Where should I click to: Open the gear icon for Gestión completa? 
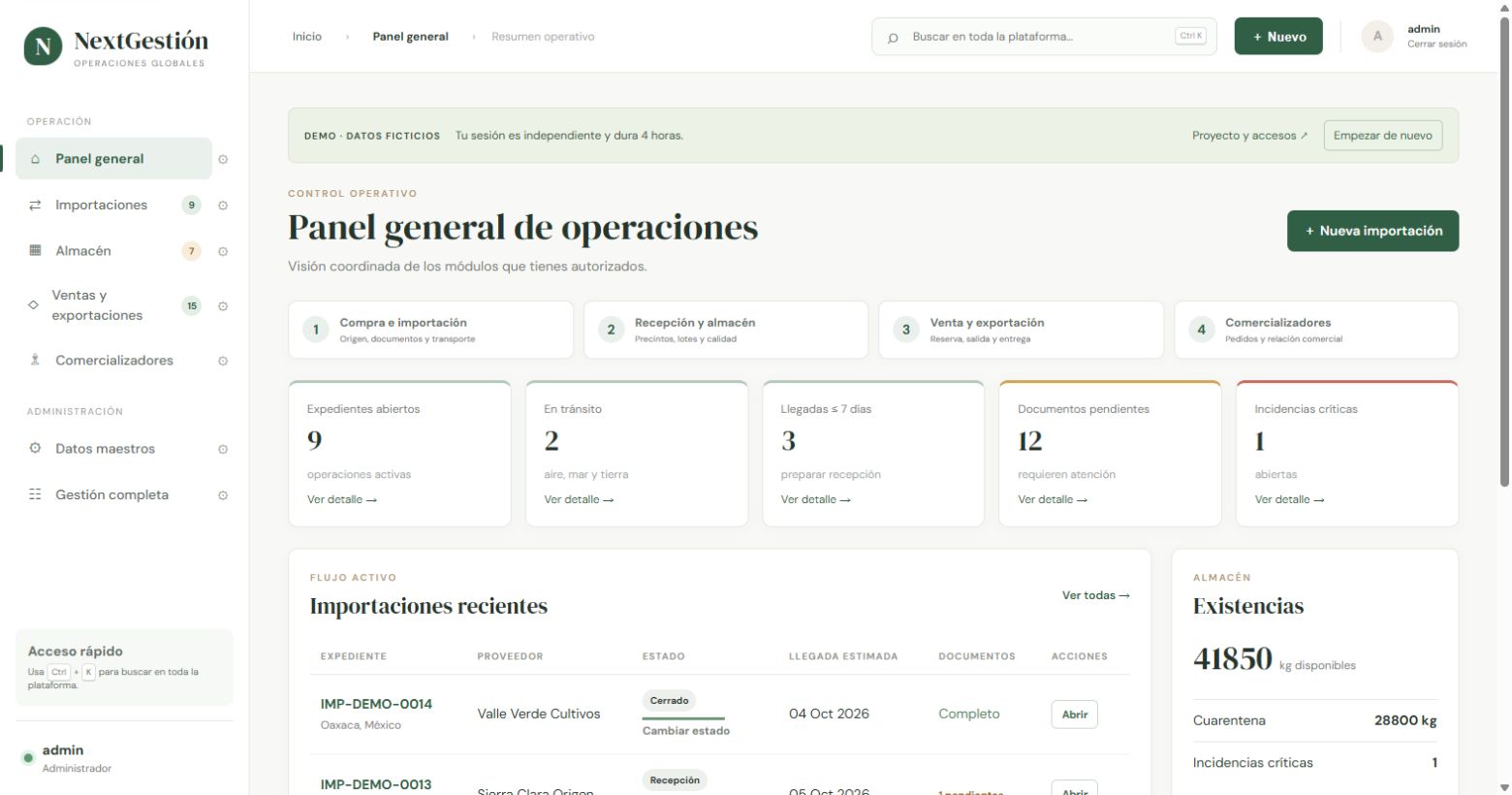pyautogui.click(x=223, y=495)
